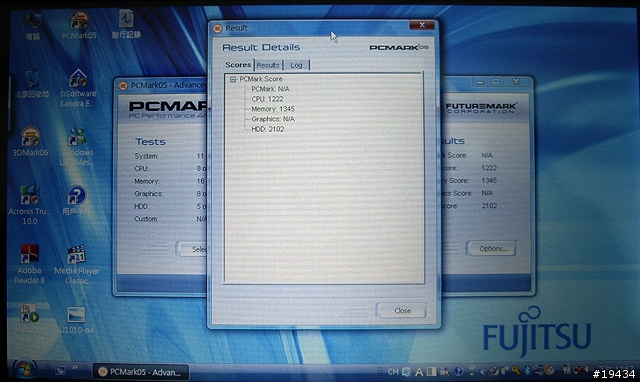This screenshot has width=640, height=382.
Task: Click Futuremark Corporation logo in PCMark05 window
Action: click(481, 108)
